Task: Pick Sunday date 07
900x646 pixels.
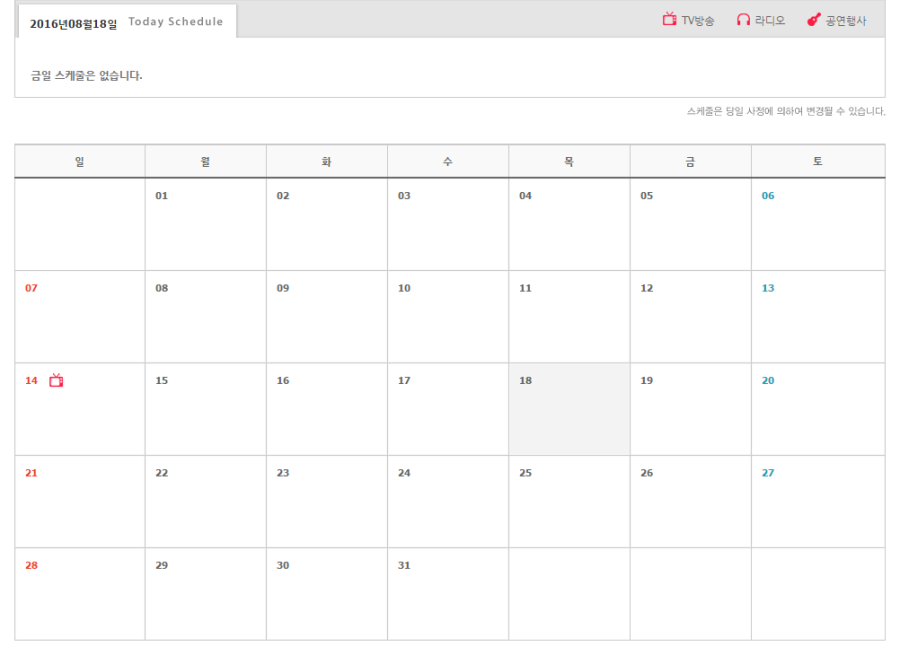Action: tap(31, 288)
